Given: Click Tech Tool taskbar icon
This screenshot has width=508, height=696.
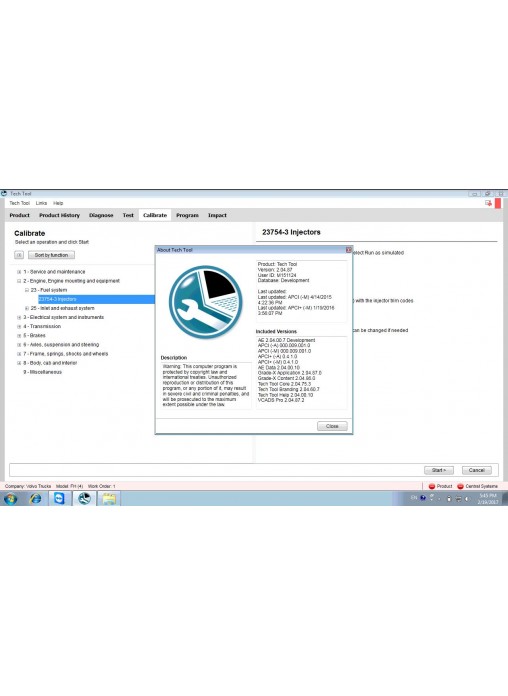Looking at the screenshot, I should click(84, 499).
